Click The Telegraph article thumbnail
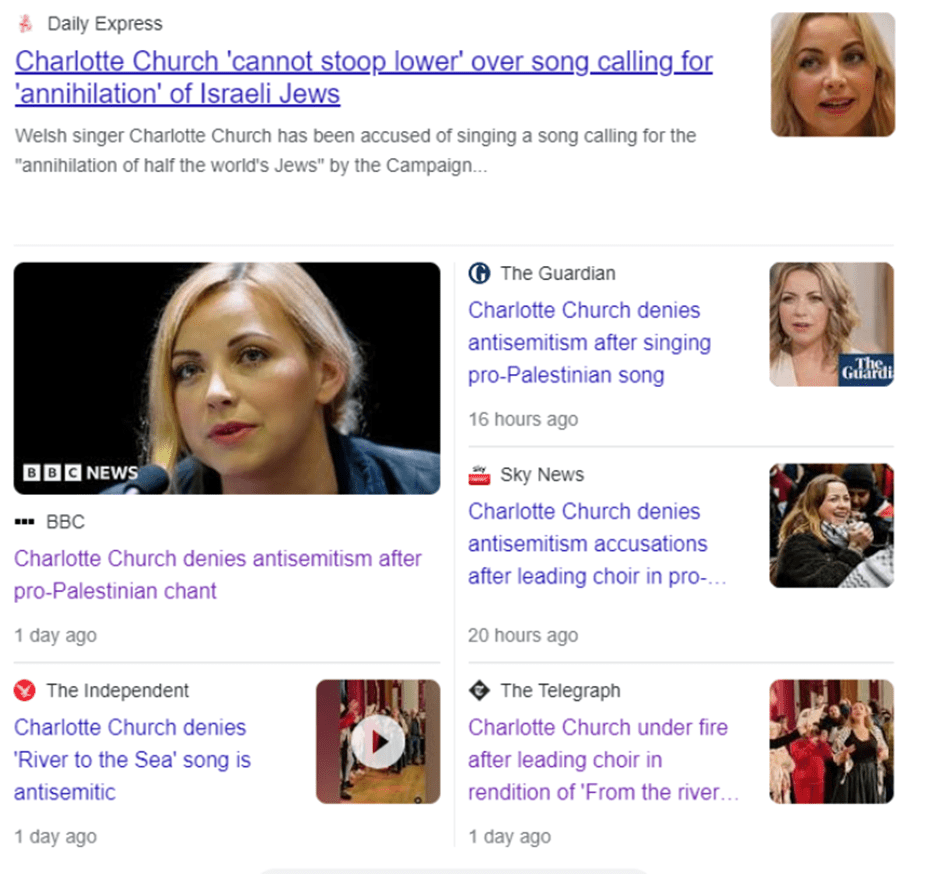940x874 pixels. pyautogui.click(x=831, y=741)
